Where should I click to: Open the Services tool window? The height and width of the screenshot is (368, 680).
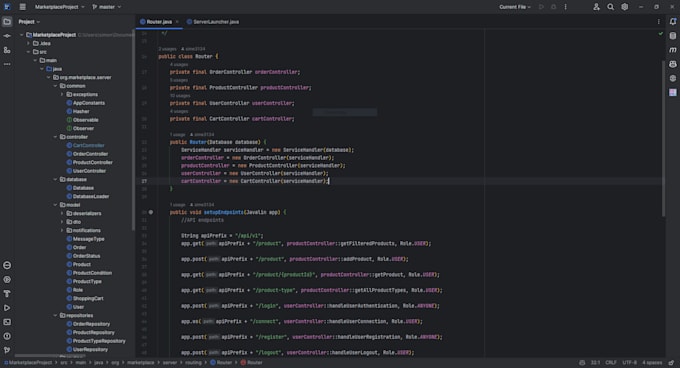coord(7,280)
